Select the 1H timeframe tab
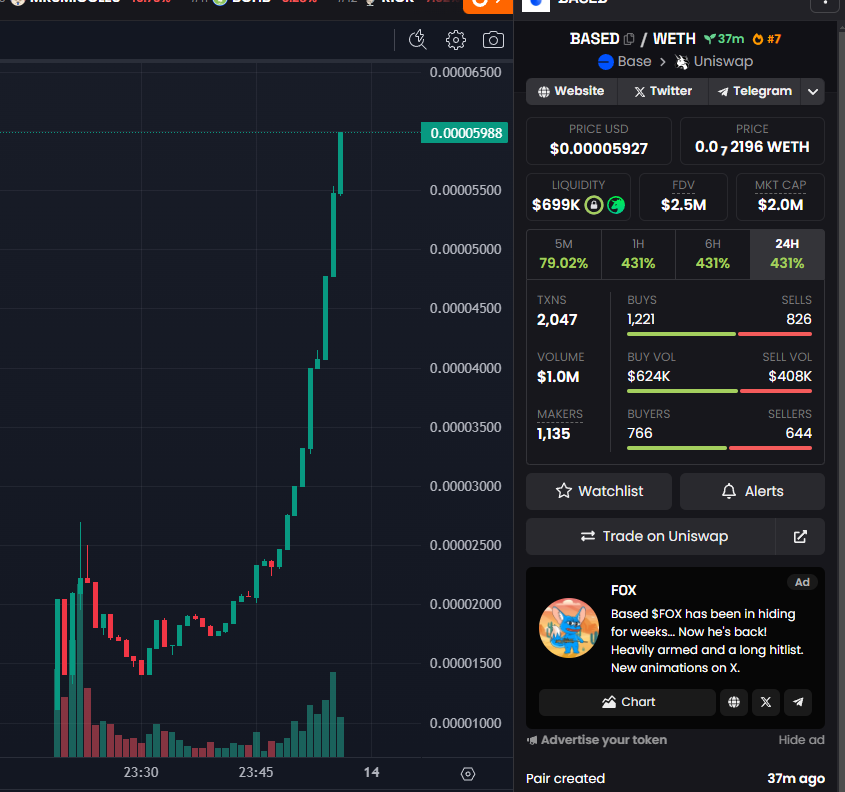 point(638,254)
